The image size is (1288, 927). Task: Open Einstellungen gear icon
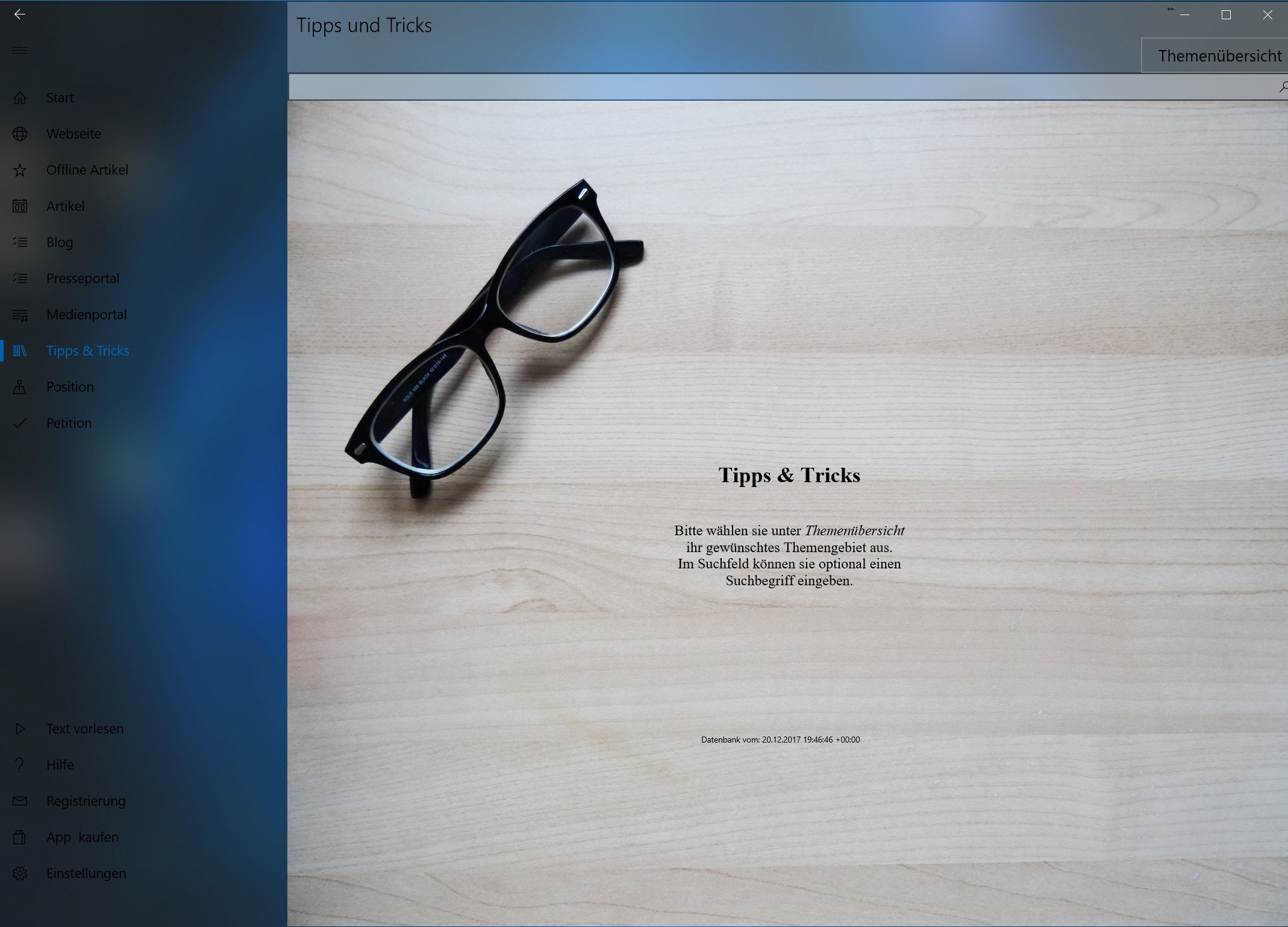pos(20,873)
